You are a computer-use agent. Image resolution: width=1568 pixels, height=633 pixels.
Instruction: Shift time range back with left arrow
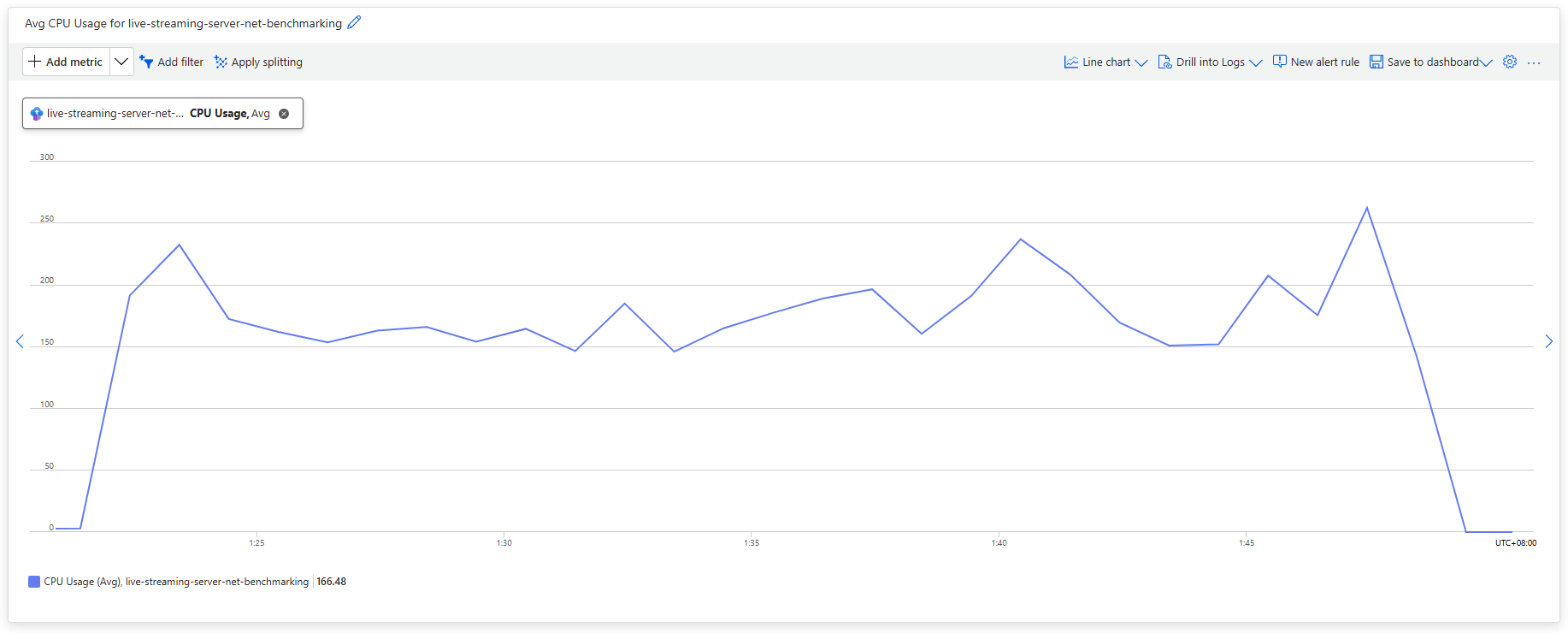20,341
